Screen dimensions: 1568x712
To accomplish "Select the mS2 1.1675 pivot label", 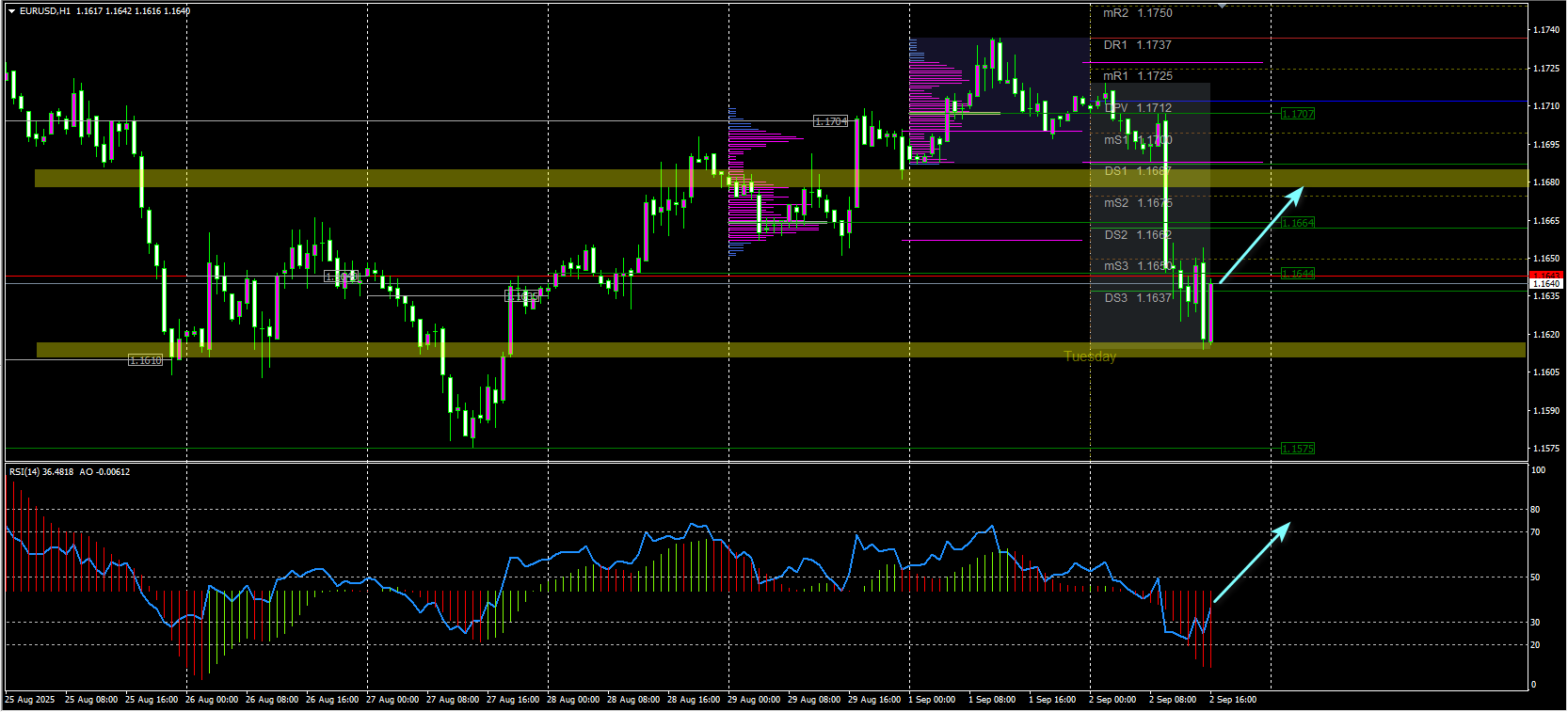I will (1138, 203).
